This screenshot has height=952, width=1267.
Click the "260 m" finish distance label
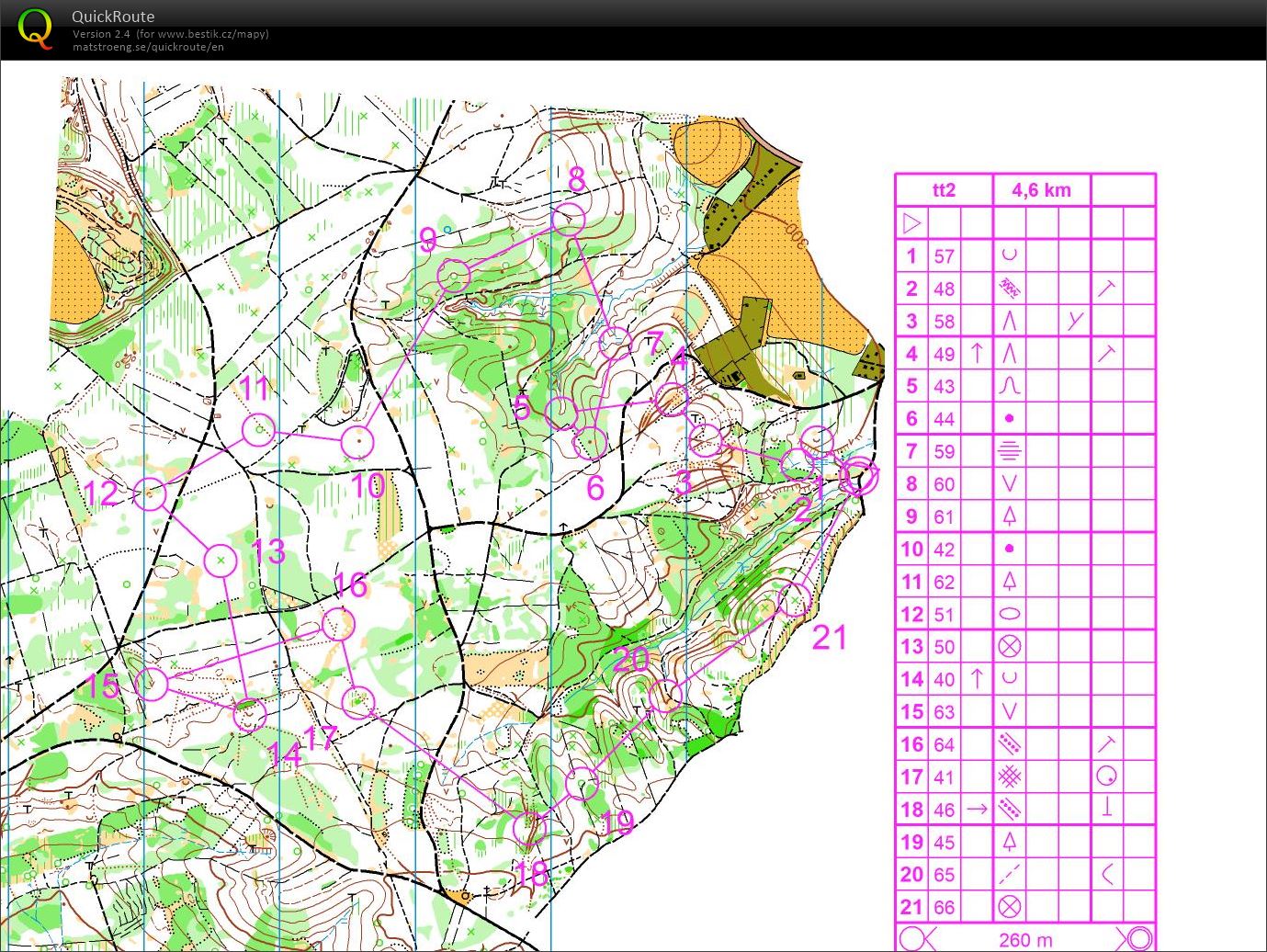coord(1025,940)
